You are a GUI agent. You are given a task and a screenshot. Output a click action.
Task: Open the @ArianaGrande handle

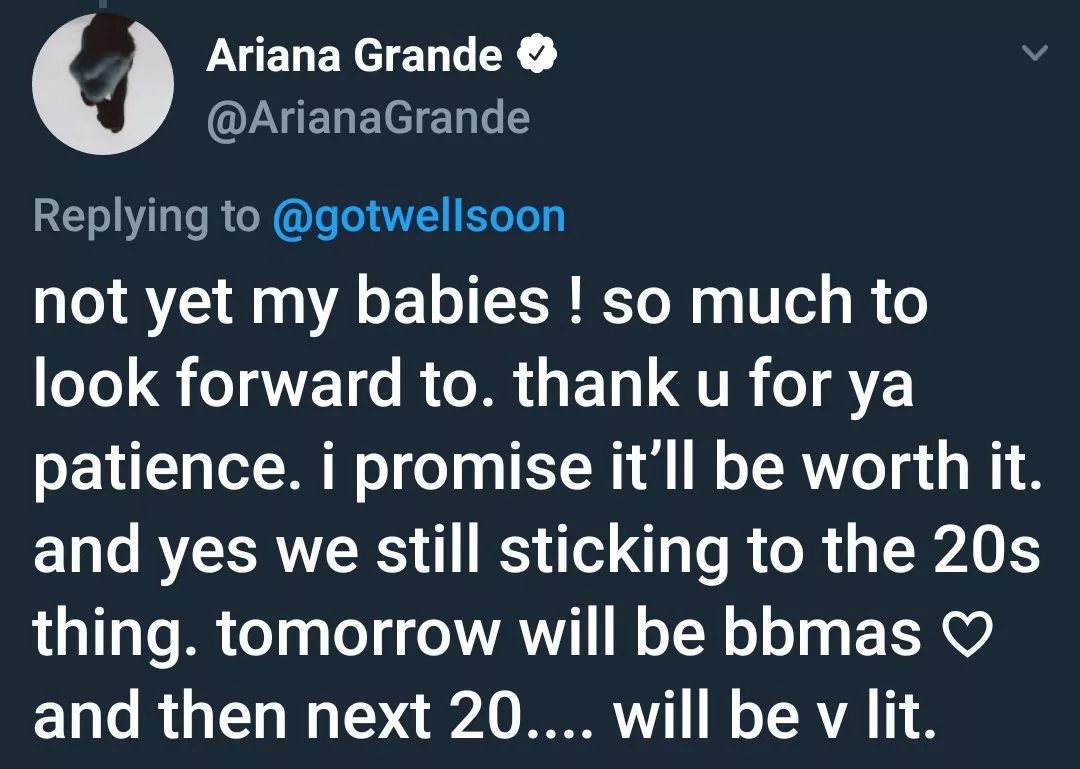[x=368, y=118]
